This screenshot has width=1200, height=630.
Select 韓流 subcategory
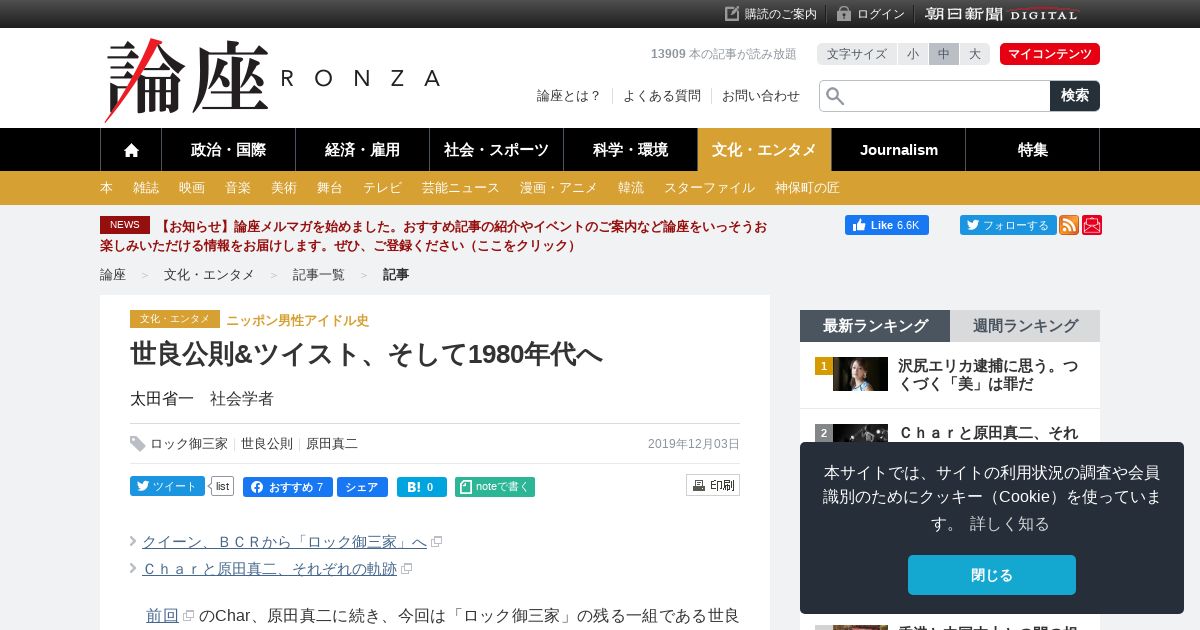click(x=631, y=188)
